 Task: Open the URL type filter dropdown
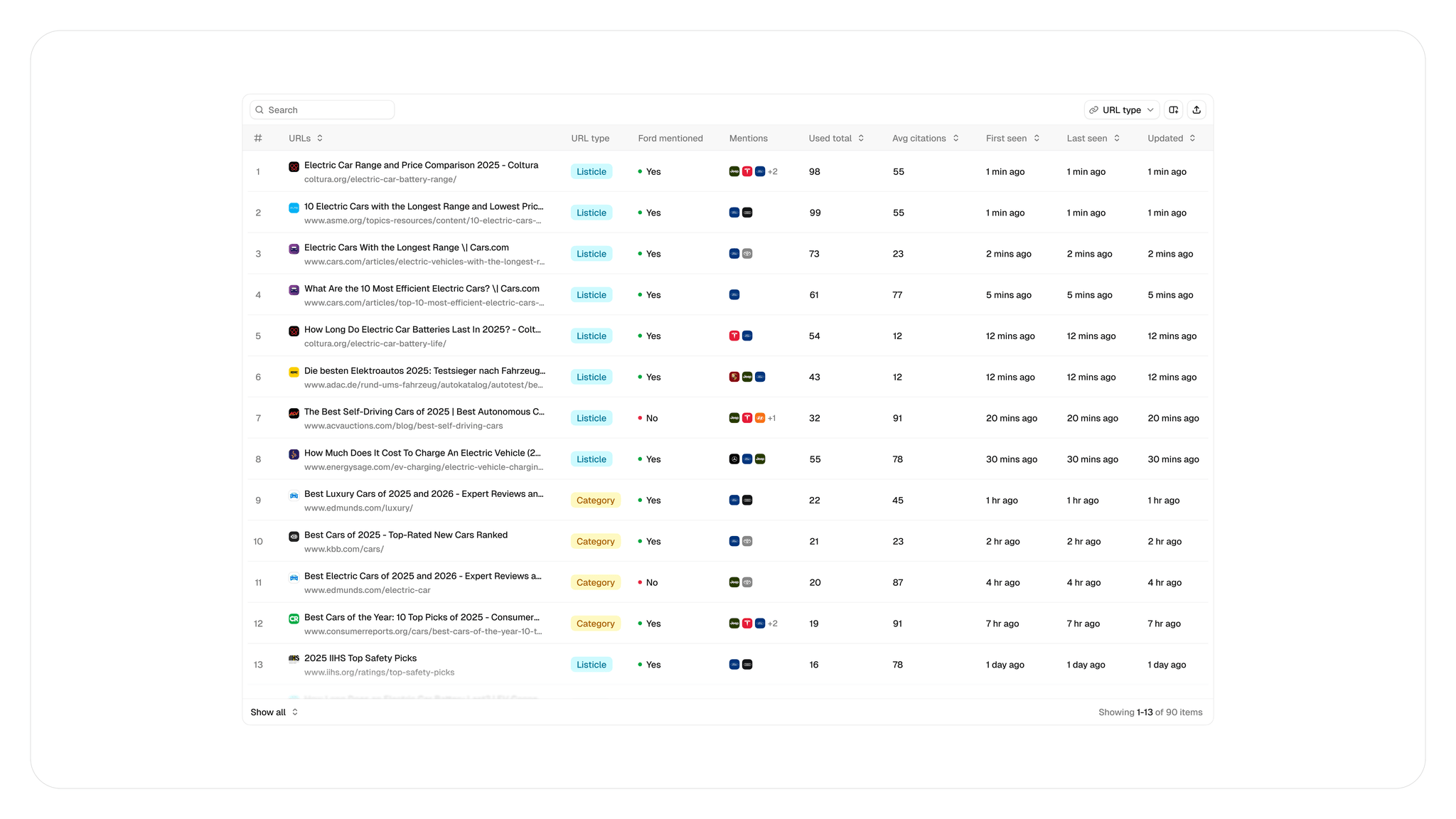pos(1121,109)
